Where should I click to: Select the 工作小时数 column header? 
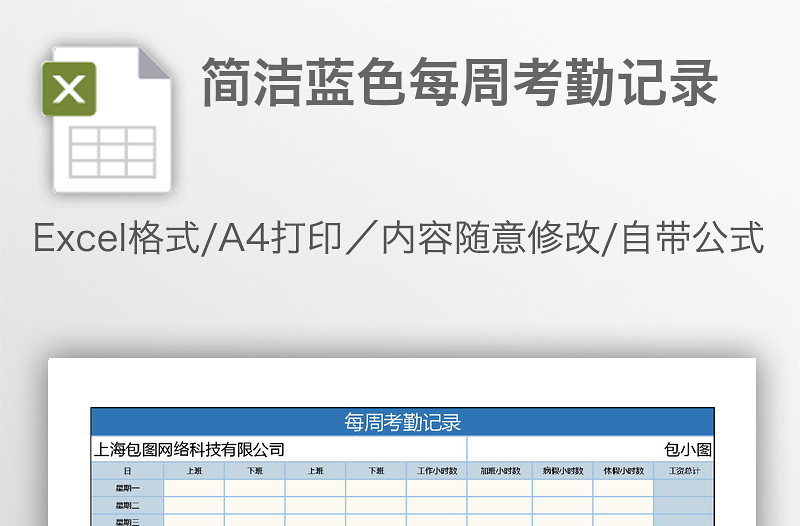(437, 471)
